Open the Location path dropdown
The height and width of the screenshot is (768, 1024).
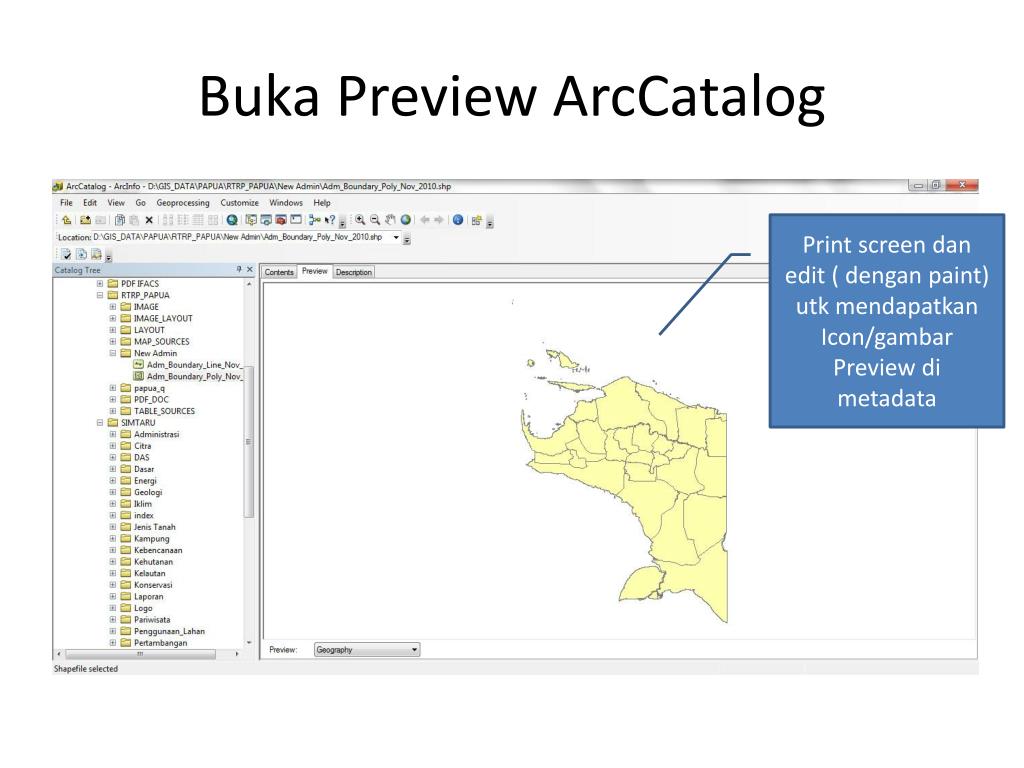[x=396, y=237]
